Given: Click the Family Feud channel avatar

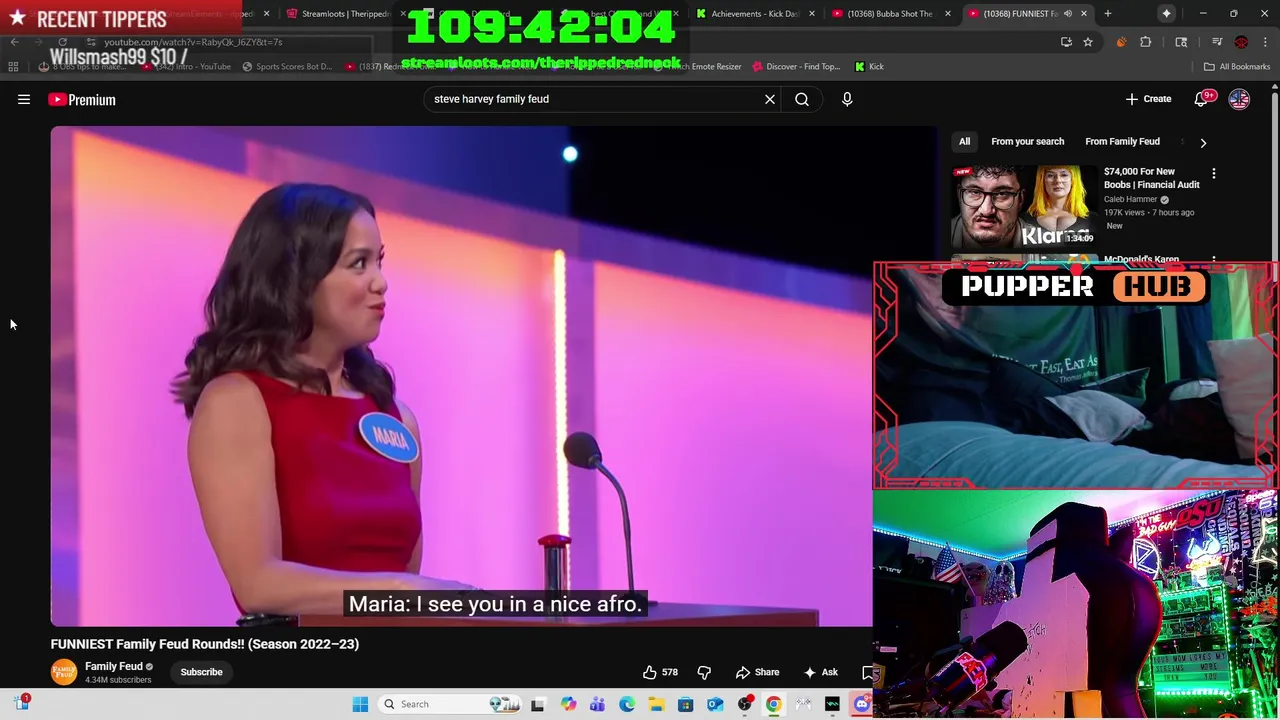Looking at the screenshot, I should point(64,672).
